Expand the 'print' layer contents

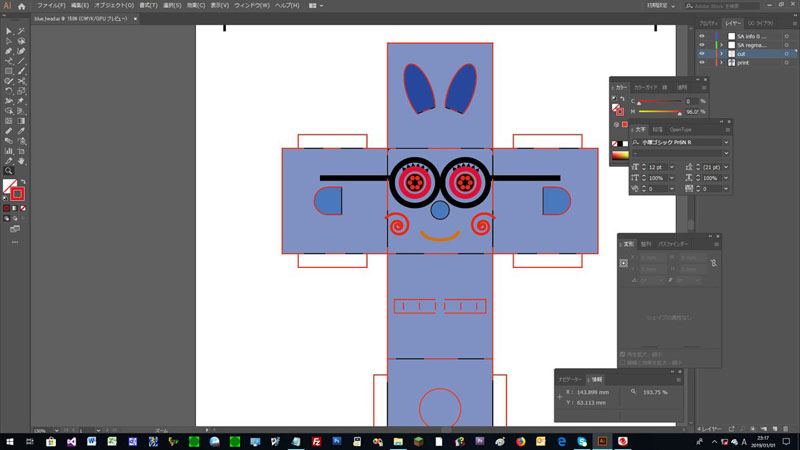[721, 62]
